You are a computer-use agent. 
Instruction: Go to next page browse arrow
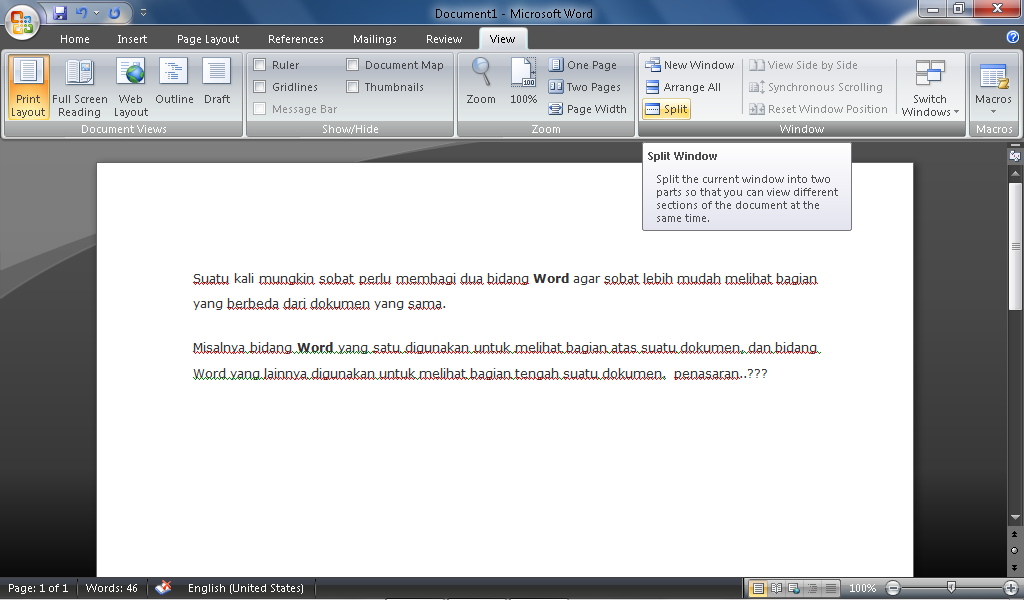pos(1015,567)
